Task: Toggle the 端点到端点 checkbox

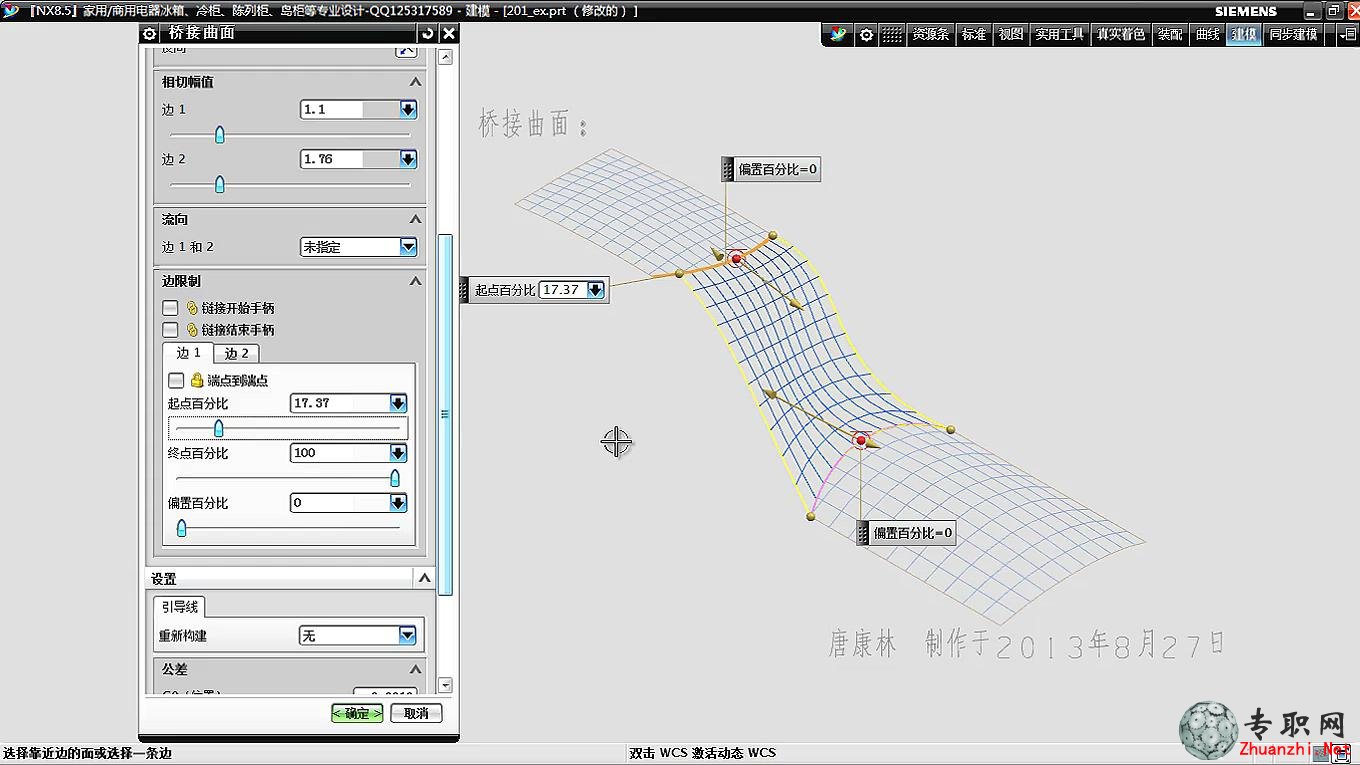Action: (x=176, y=380)
